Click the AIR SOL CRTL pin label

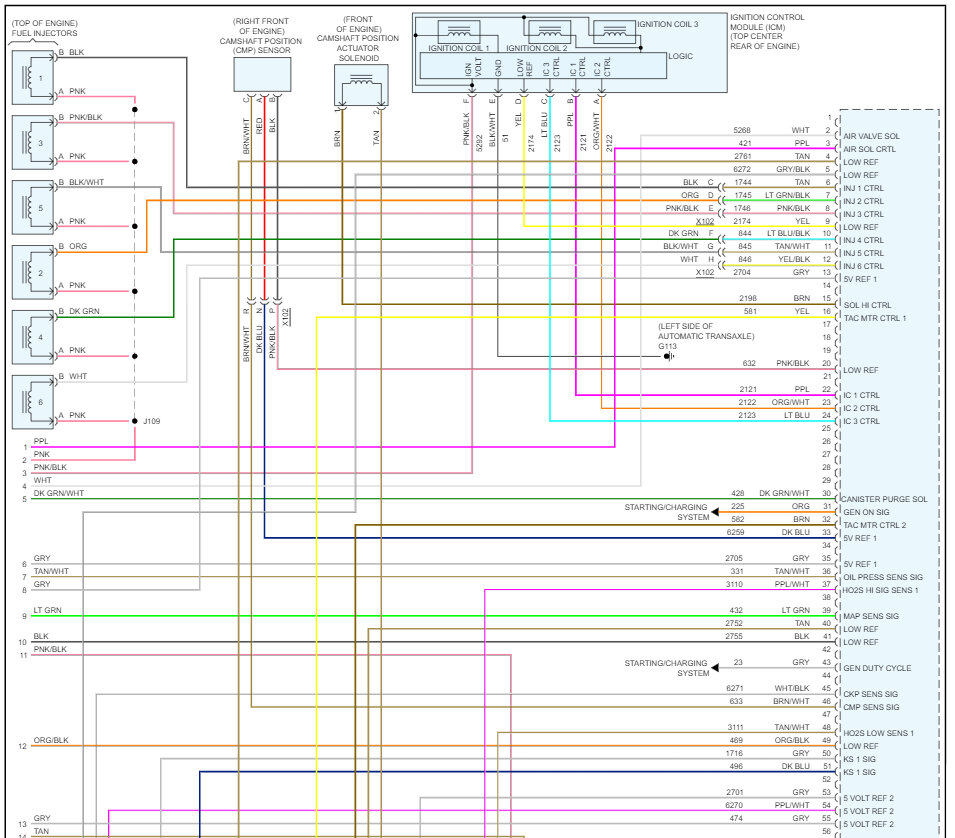869,149
